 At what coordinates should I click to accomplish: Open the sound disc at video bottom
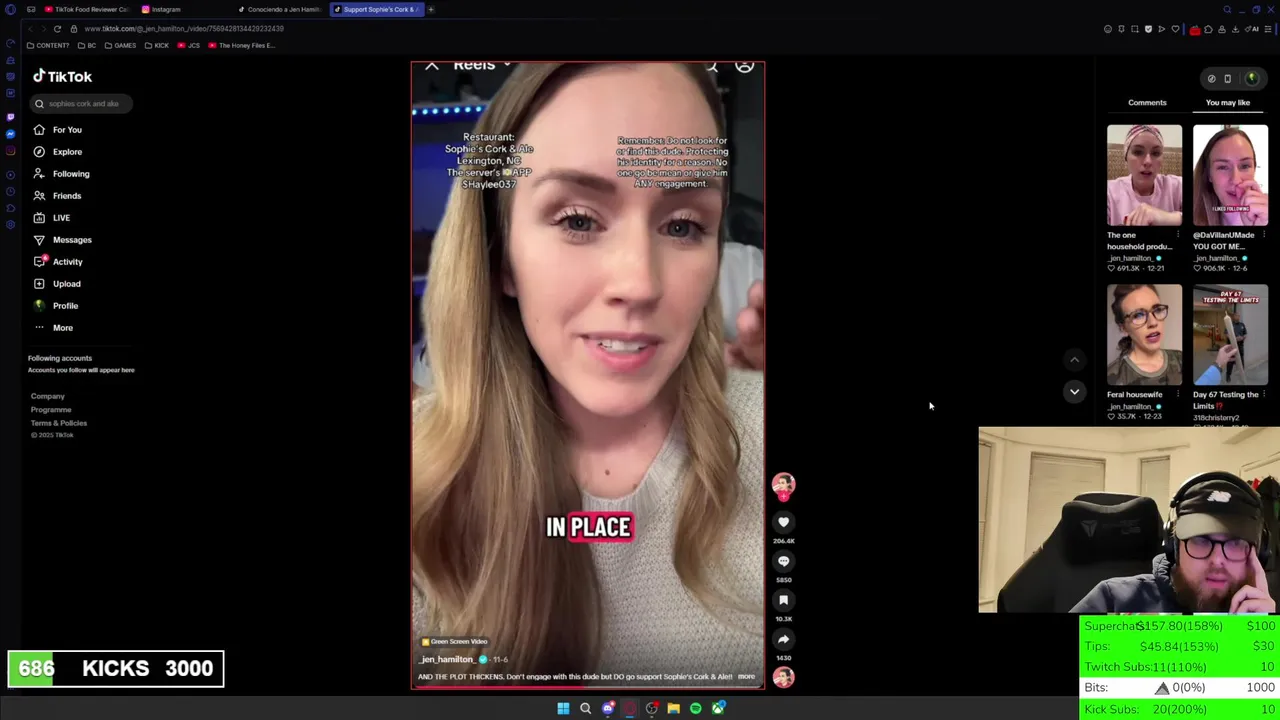pyautogui.click(x=783, y=677)
